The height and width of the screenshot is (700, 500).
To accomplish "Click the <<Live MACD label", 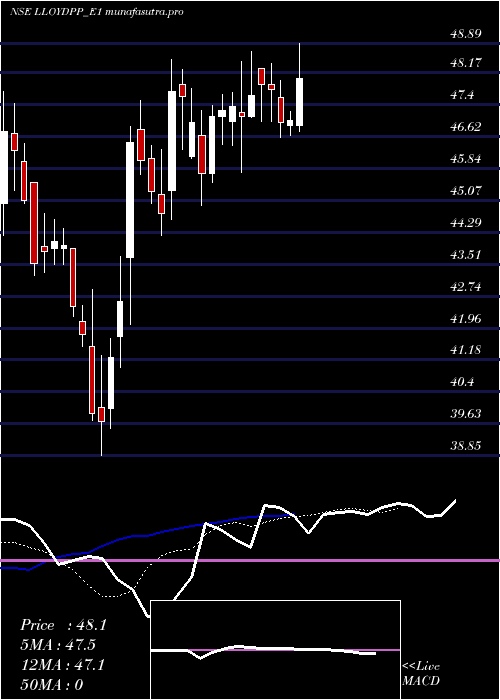I will [x=421, y=673].
